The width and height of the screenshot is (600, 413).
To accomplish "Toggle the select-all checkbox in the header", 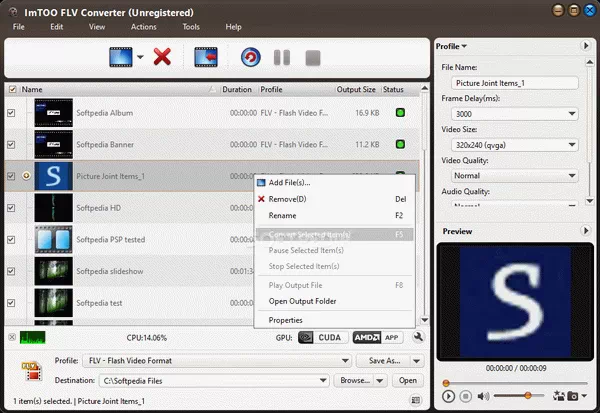I will (x=12, y=90).
